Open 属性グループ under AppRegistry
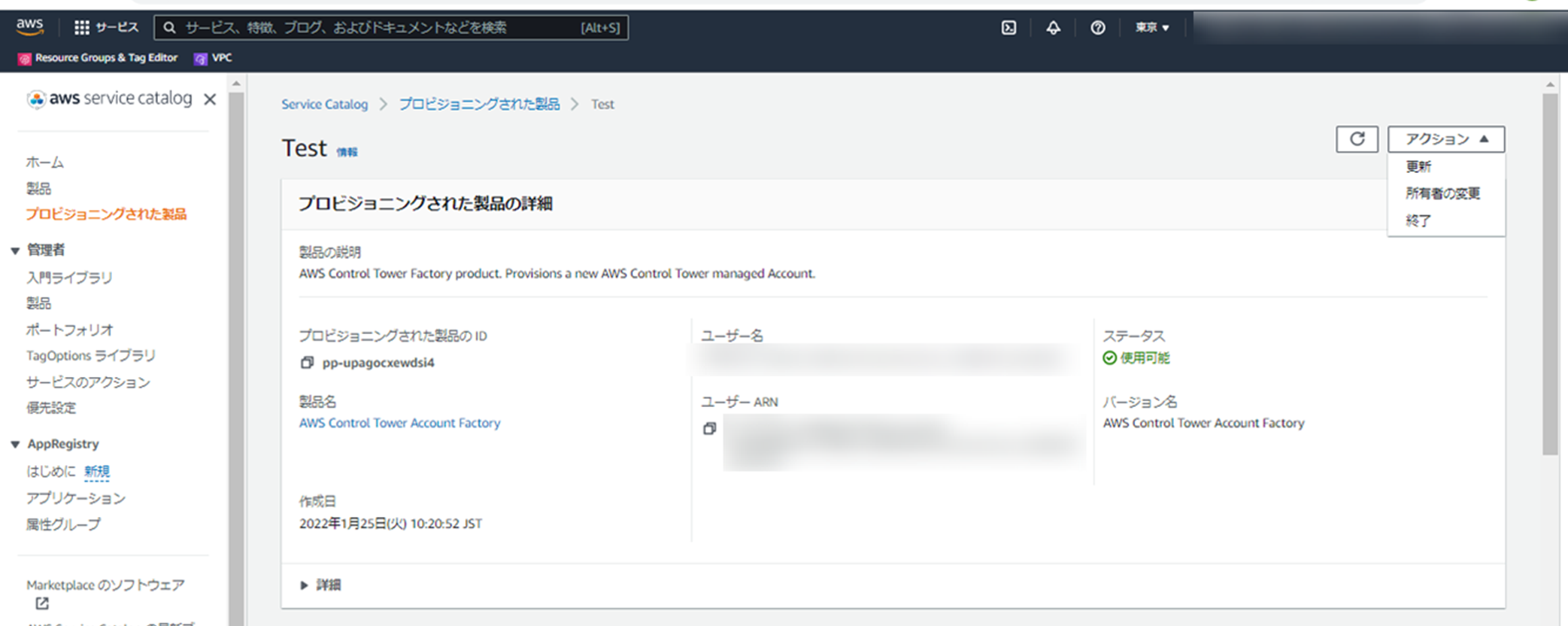 (63, 524)
